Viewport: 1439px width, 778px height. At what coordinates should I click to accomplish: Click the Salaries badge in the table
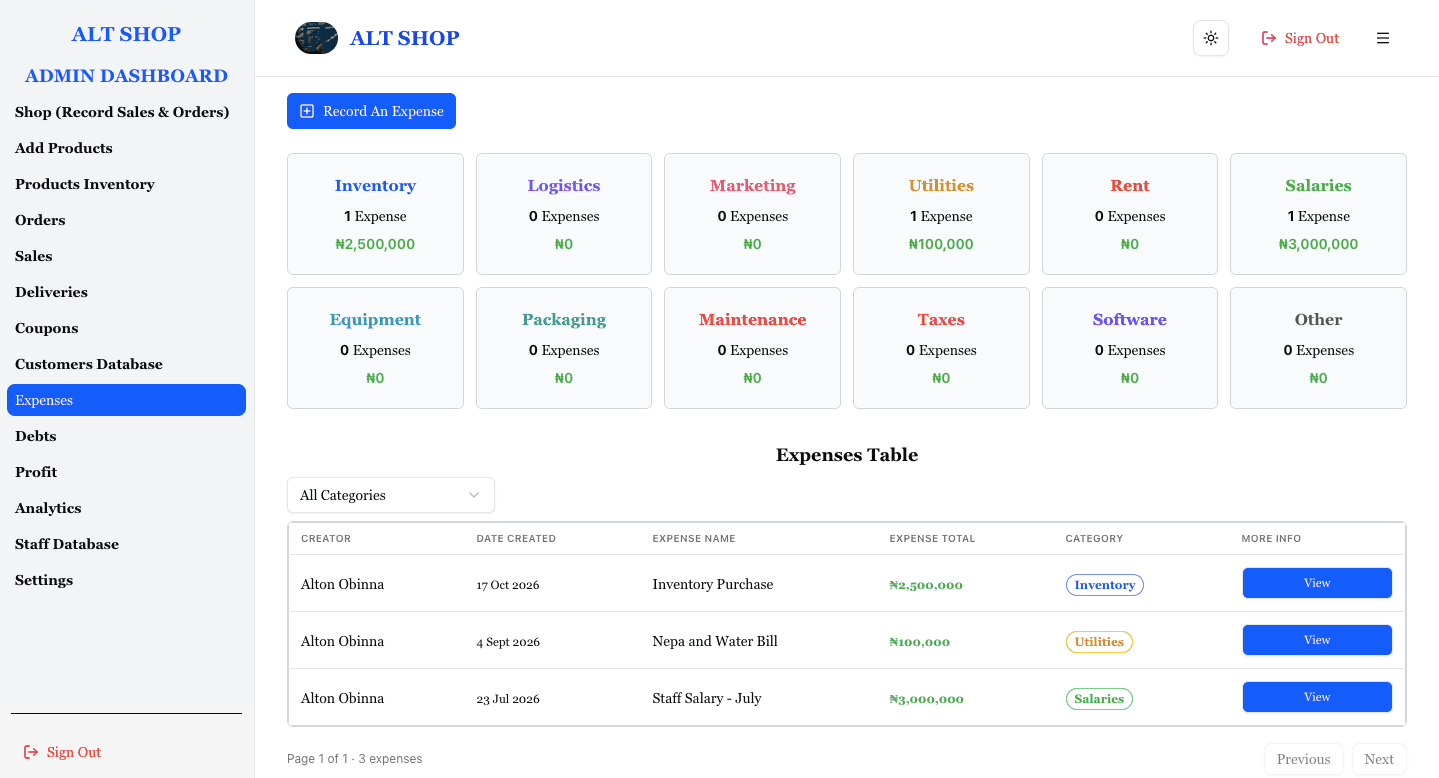1099,699
